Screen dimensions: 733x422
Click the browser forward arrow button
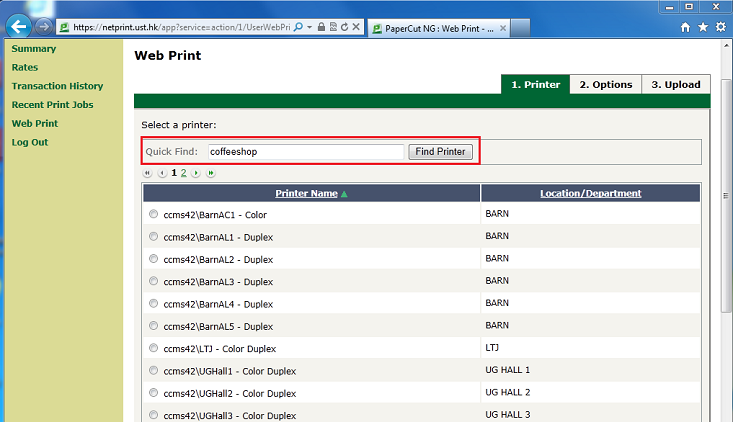[45, 27]
